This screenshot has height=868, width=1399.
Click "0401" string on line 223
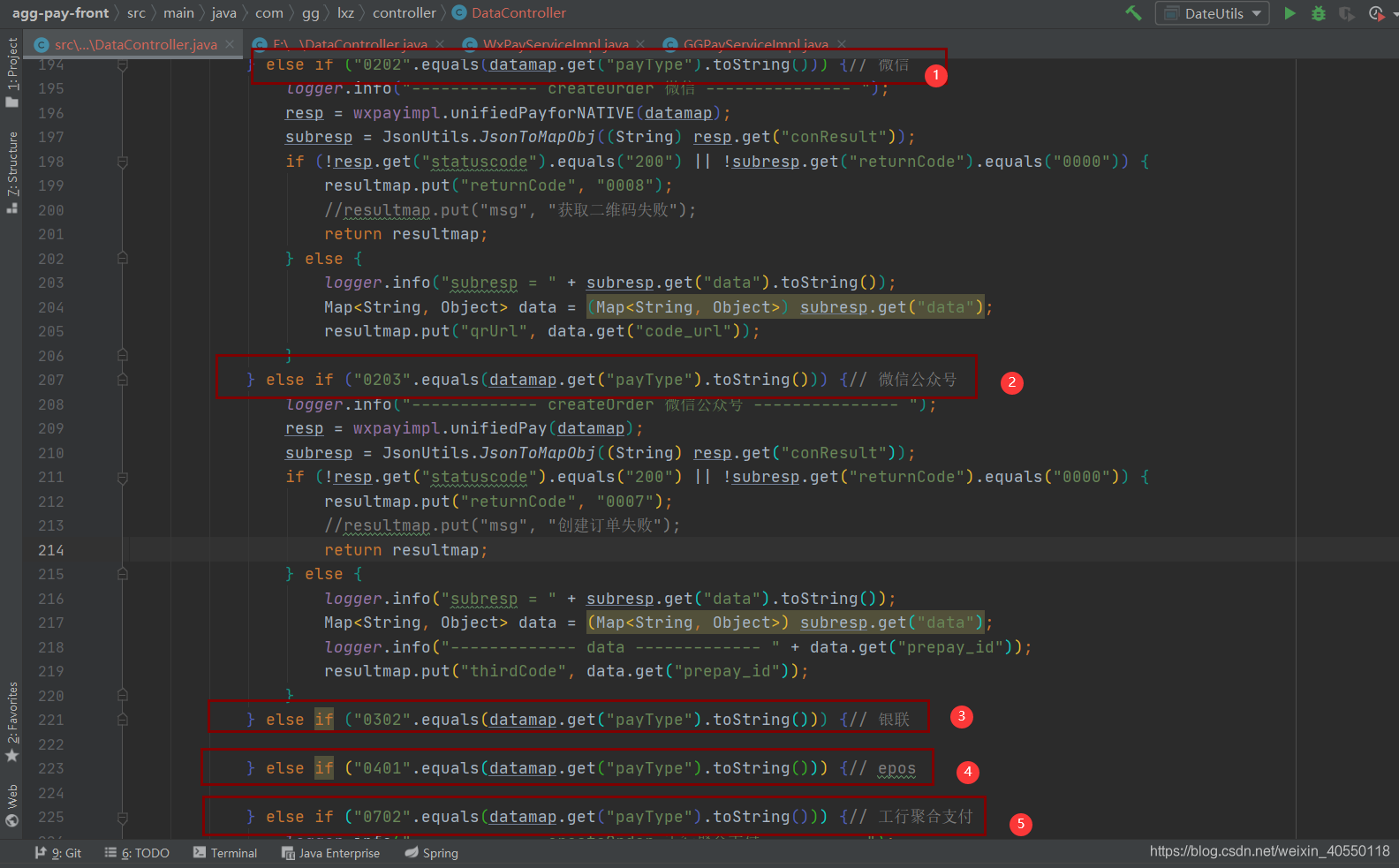point(382,768)
